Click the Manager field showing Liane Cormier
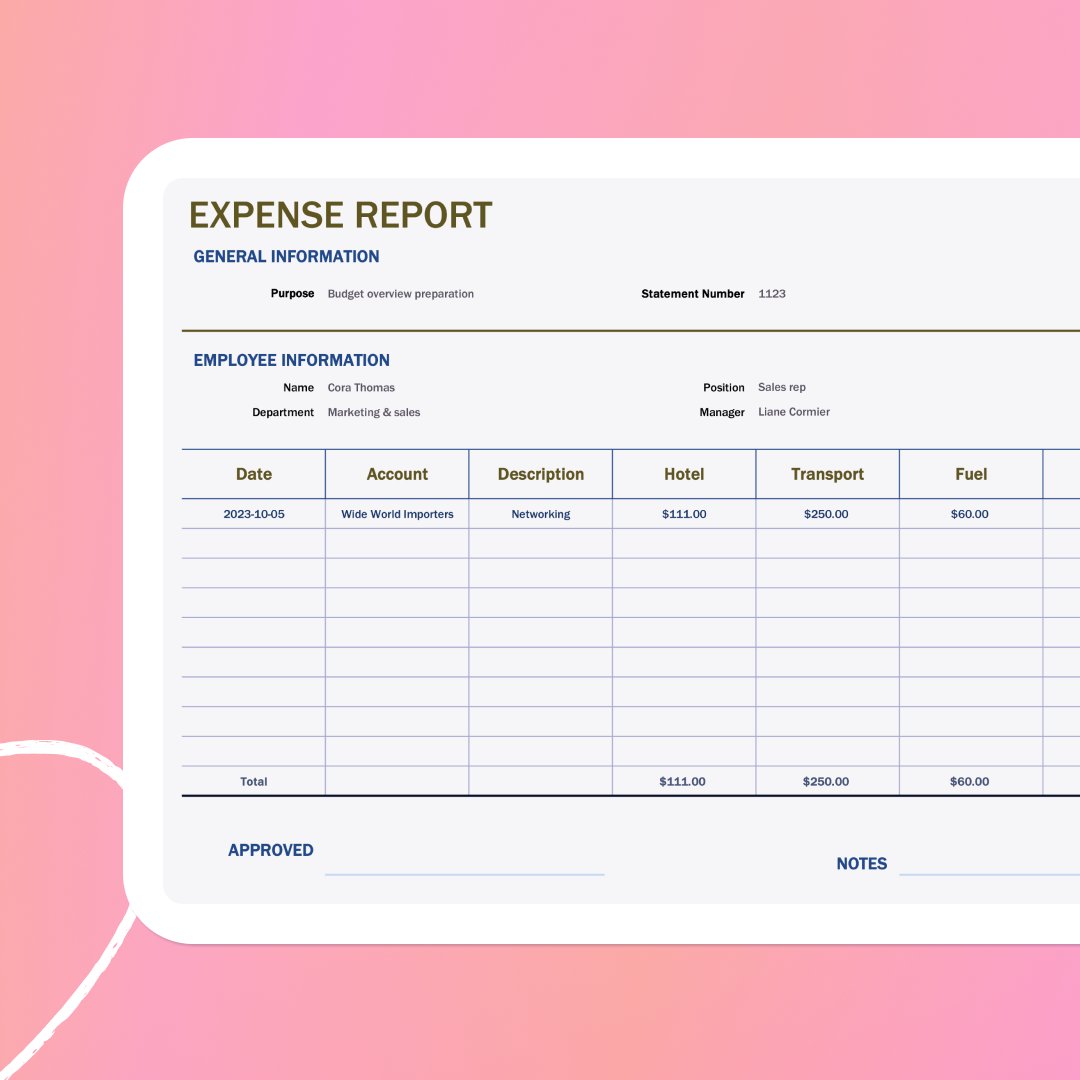Viewport: 1080px width, 1080px height. [794, 412]
